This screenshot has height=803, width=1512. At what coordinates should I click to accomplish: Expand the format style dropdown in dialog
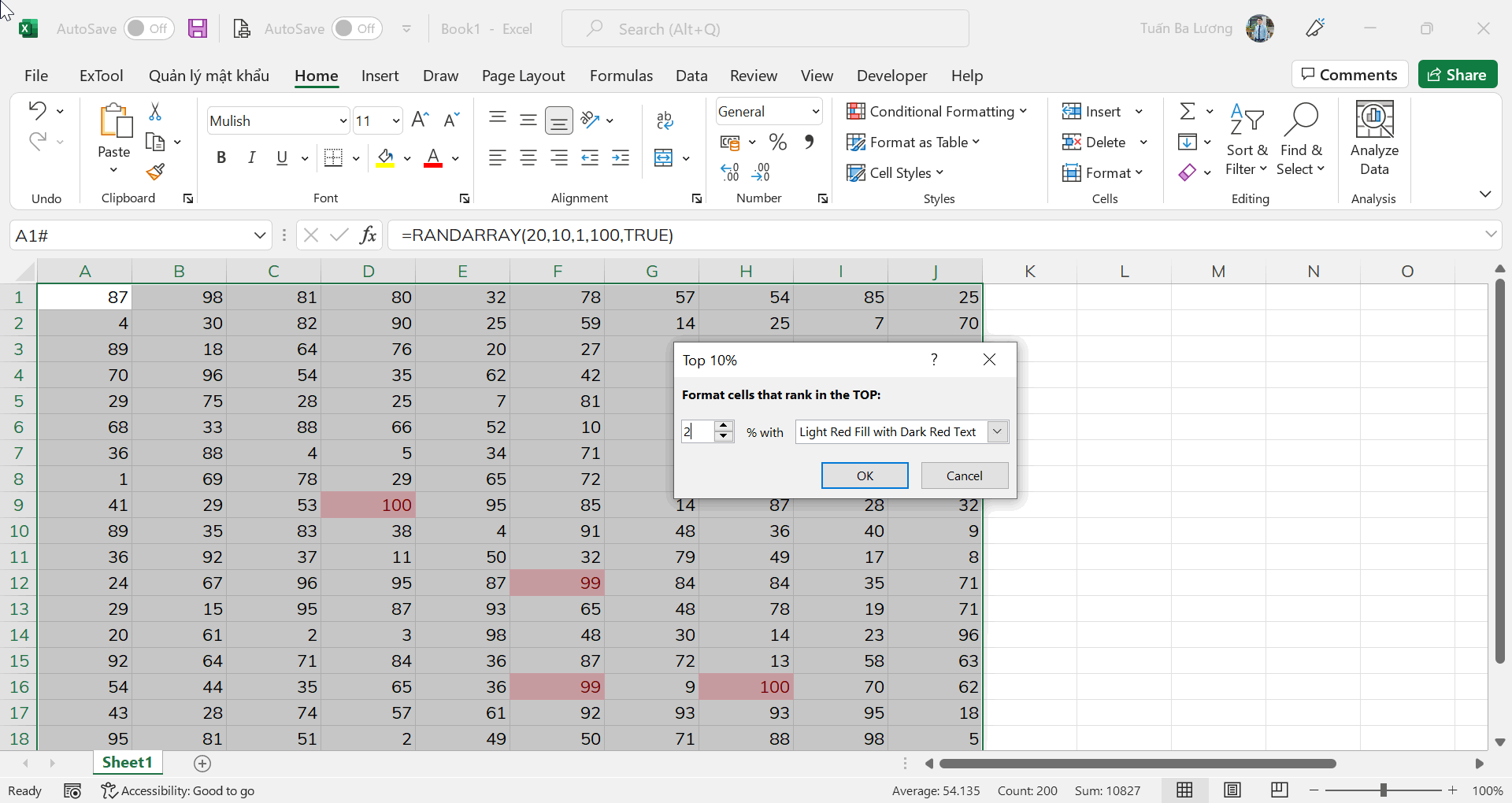997,431
